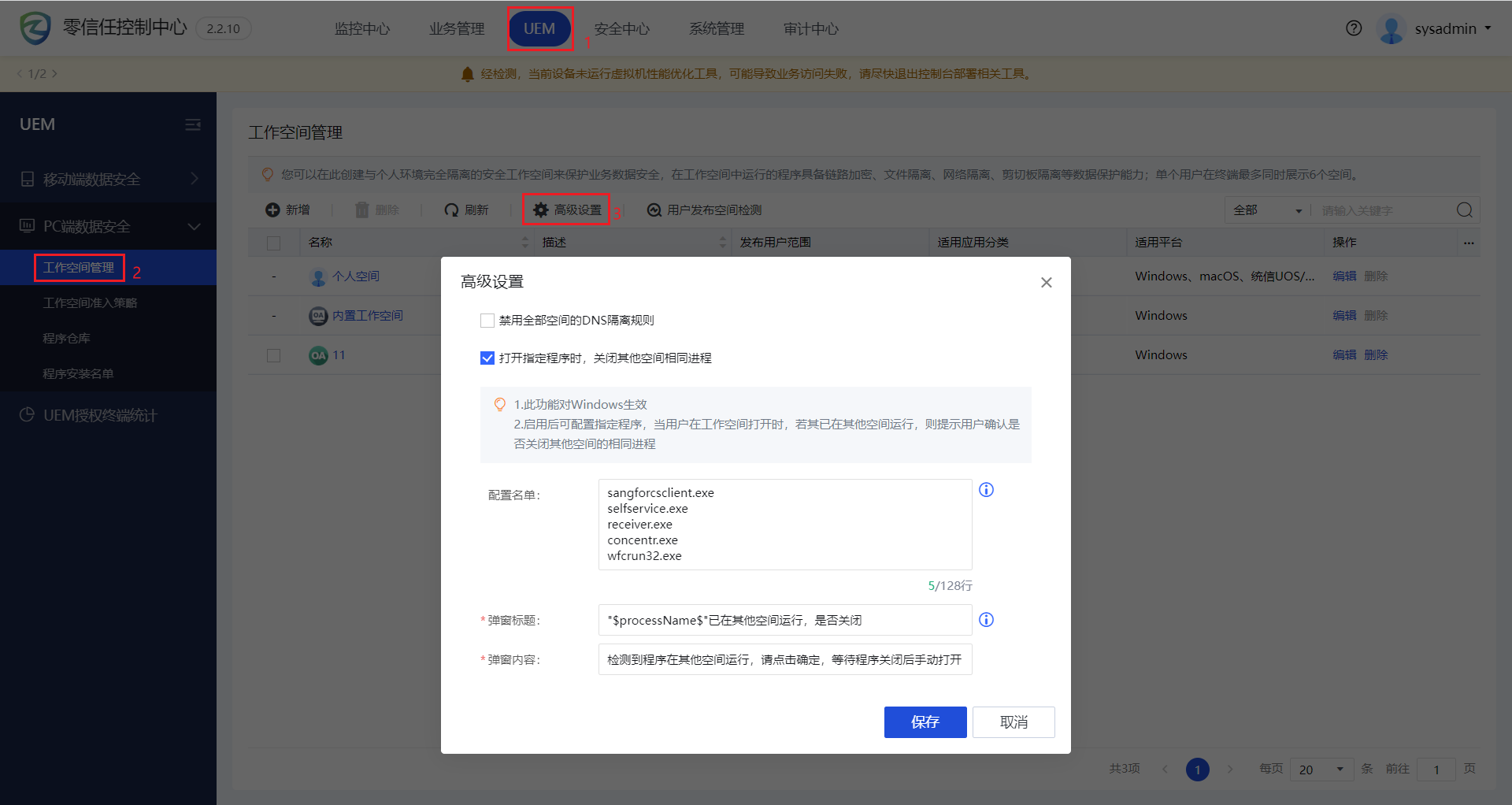
Task: Open the 全部 filter dropdown
Action: [1266, 210]
